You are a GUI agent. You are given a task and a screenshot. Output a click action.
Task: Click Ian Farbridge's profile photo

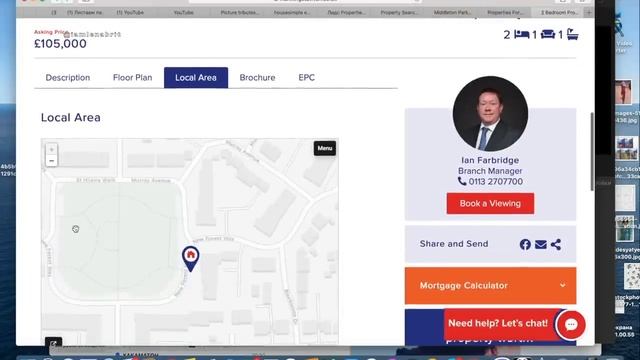click(490, 113)
